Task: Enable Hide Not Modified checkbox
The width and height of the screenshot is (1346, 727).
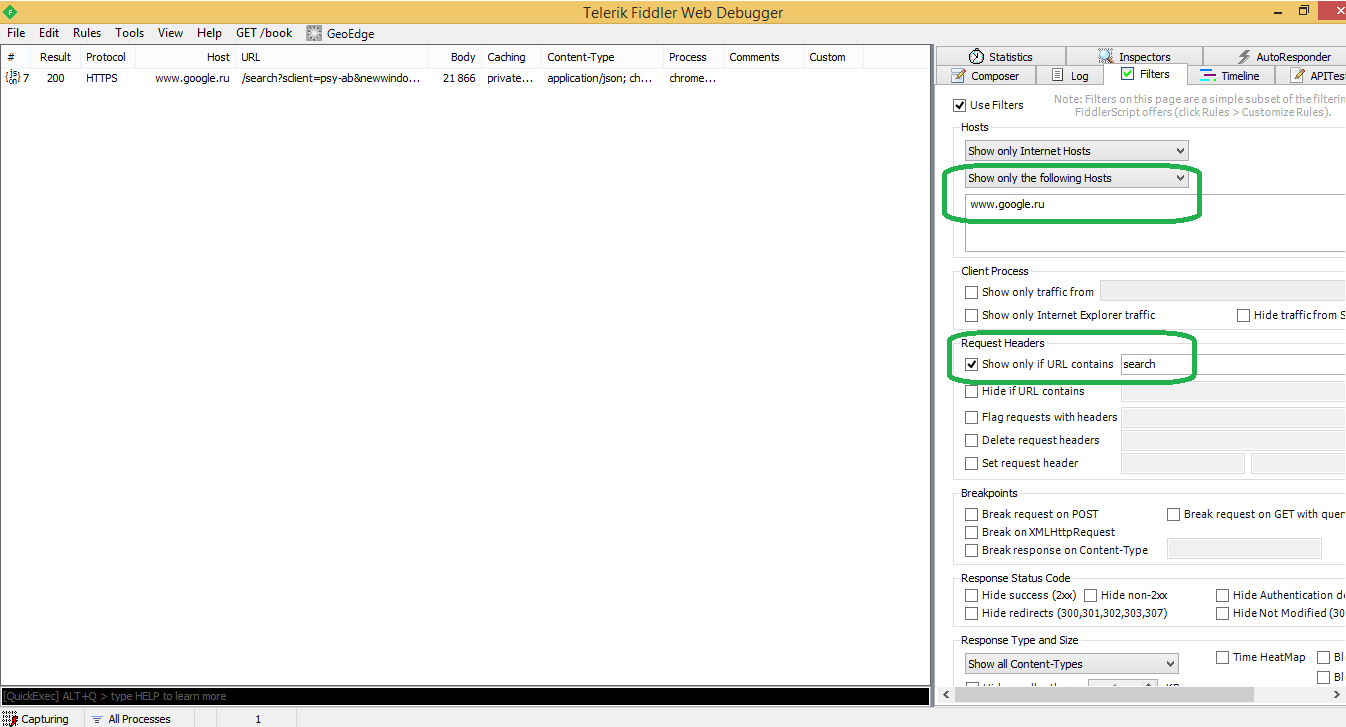Action: 1222,613
